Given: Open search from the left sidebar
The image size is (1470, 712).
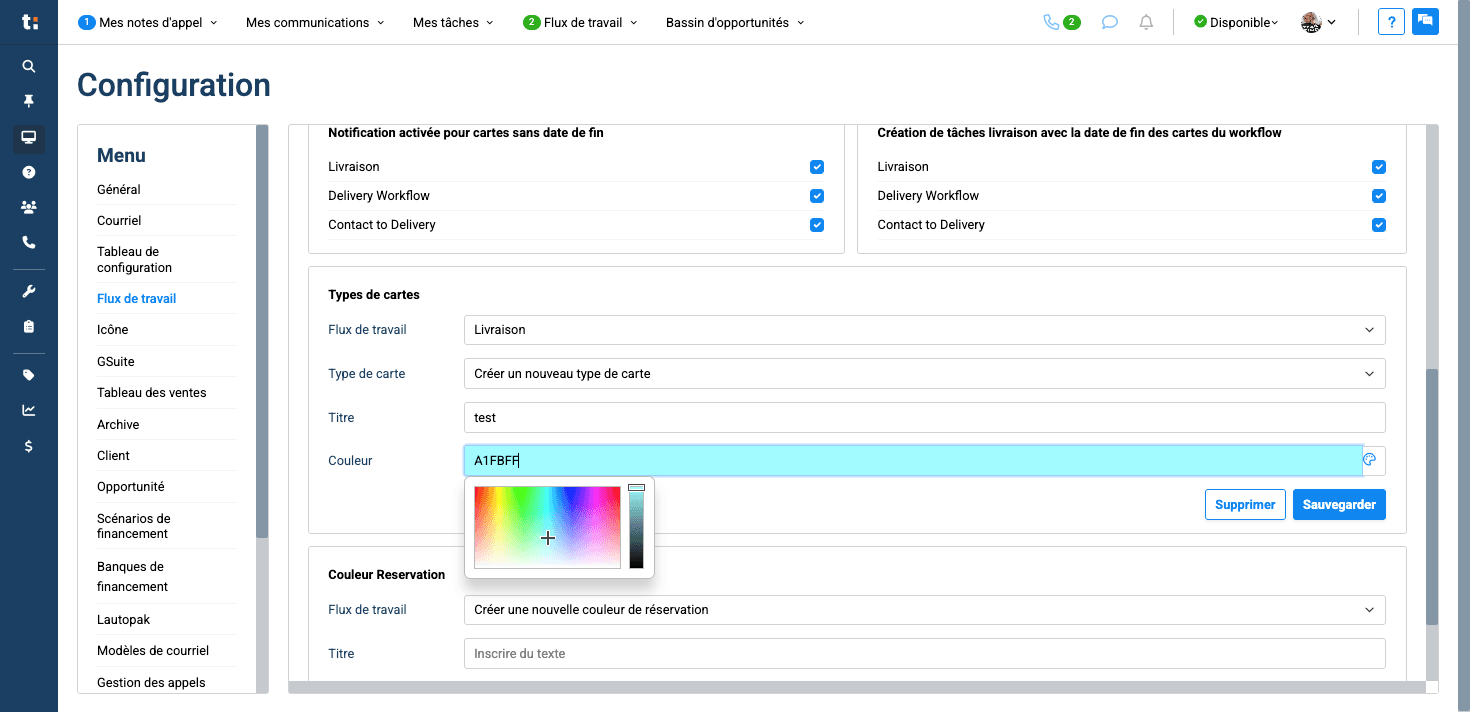Looking at the screenshot, I should (x=29, y=66).
